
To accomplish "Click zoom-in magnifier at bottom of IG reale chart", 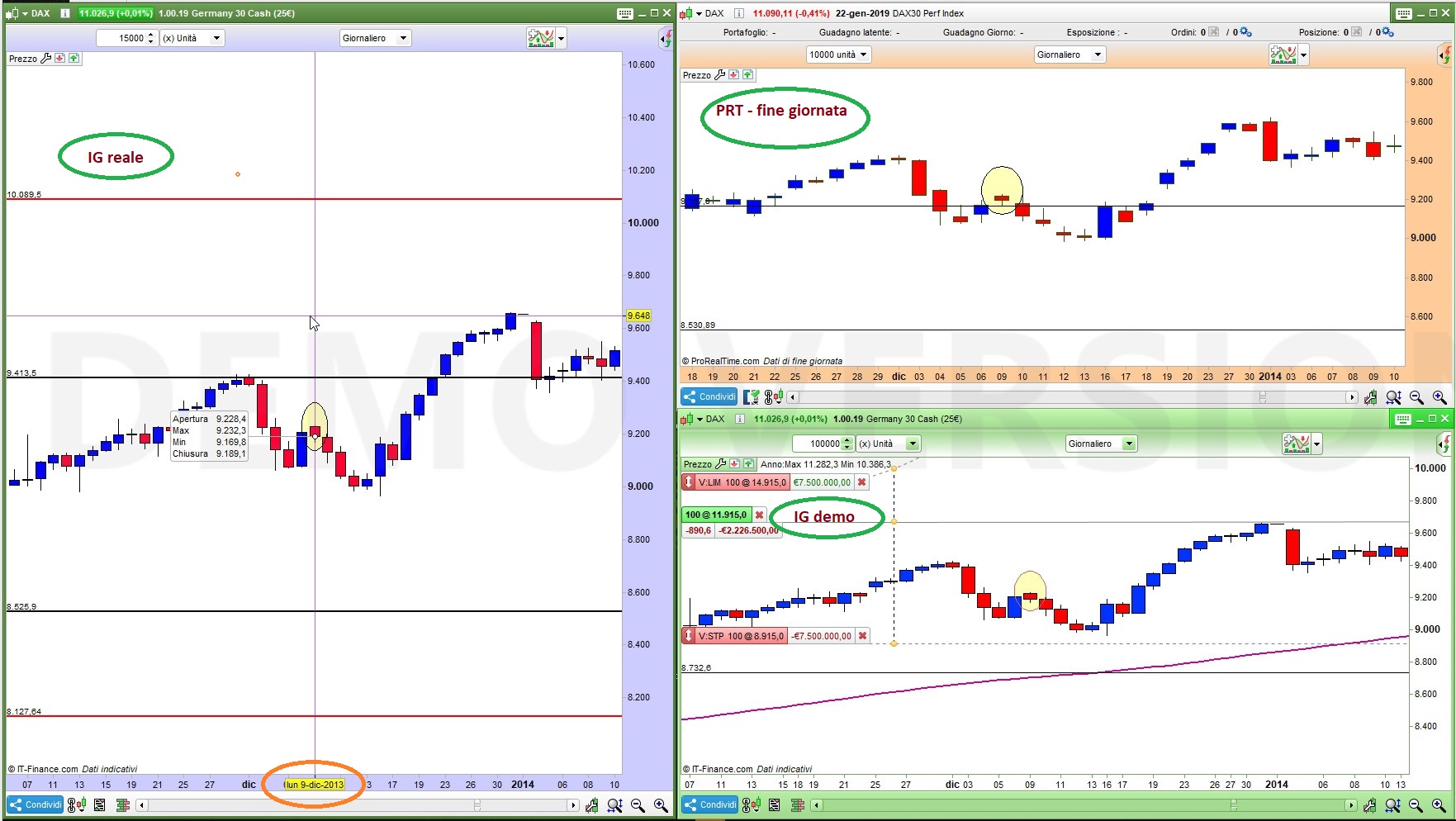I will pyautogui.click(x=661, y=805).
